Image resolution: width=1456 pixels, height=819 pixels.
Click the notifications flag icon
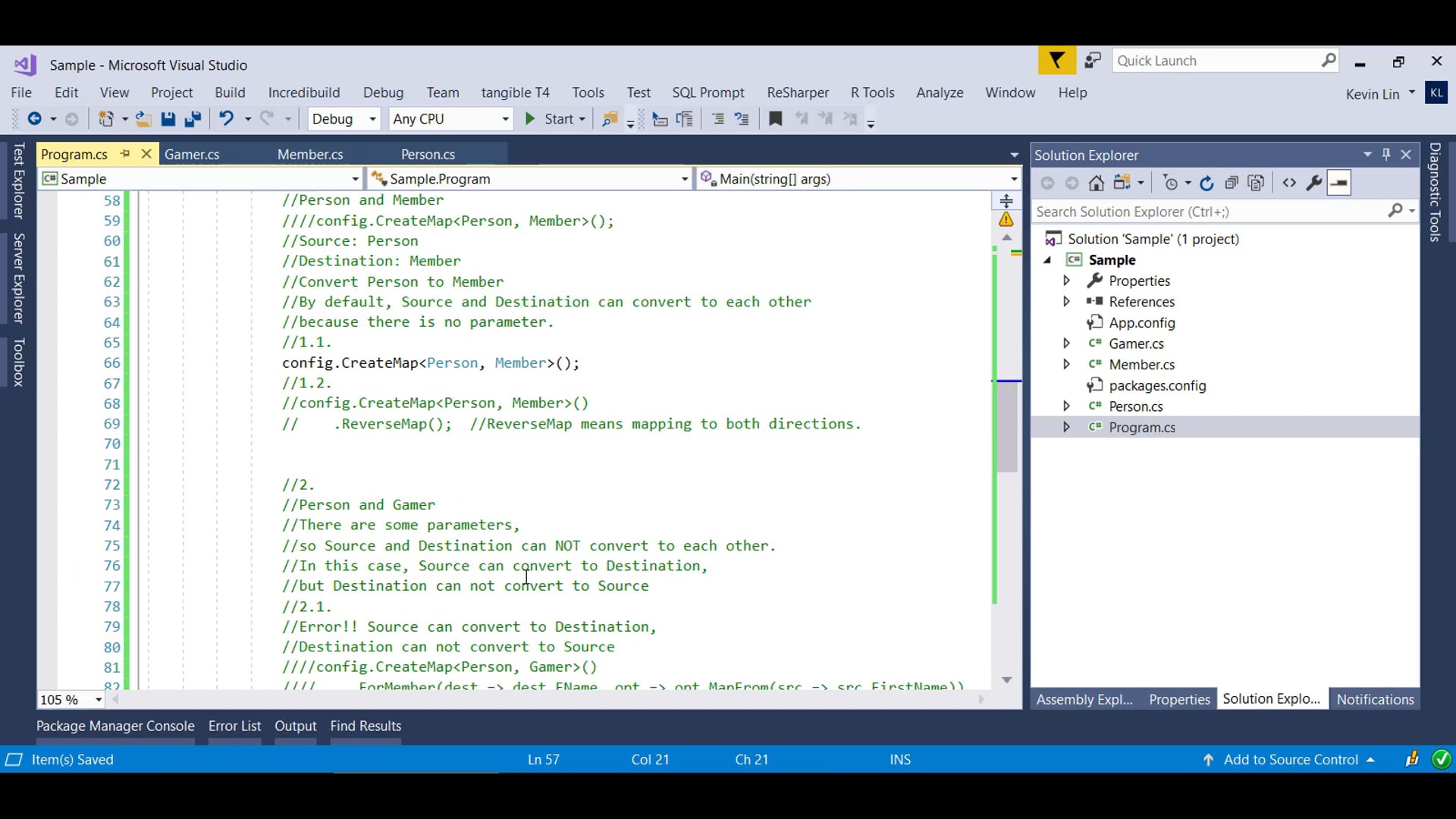pos(1056,61)
